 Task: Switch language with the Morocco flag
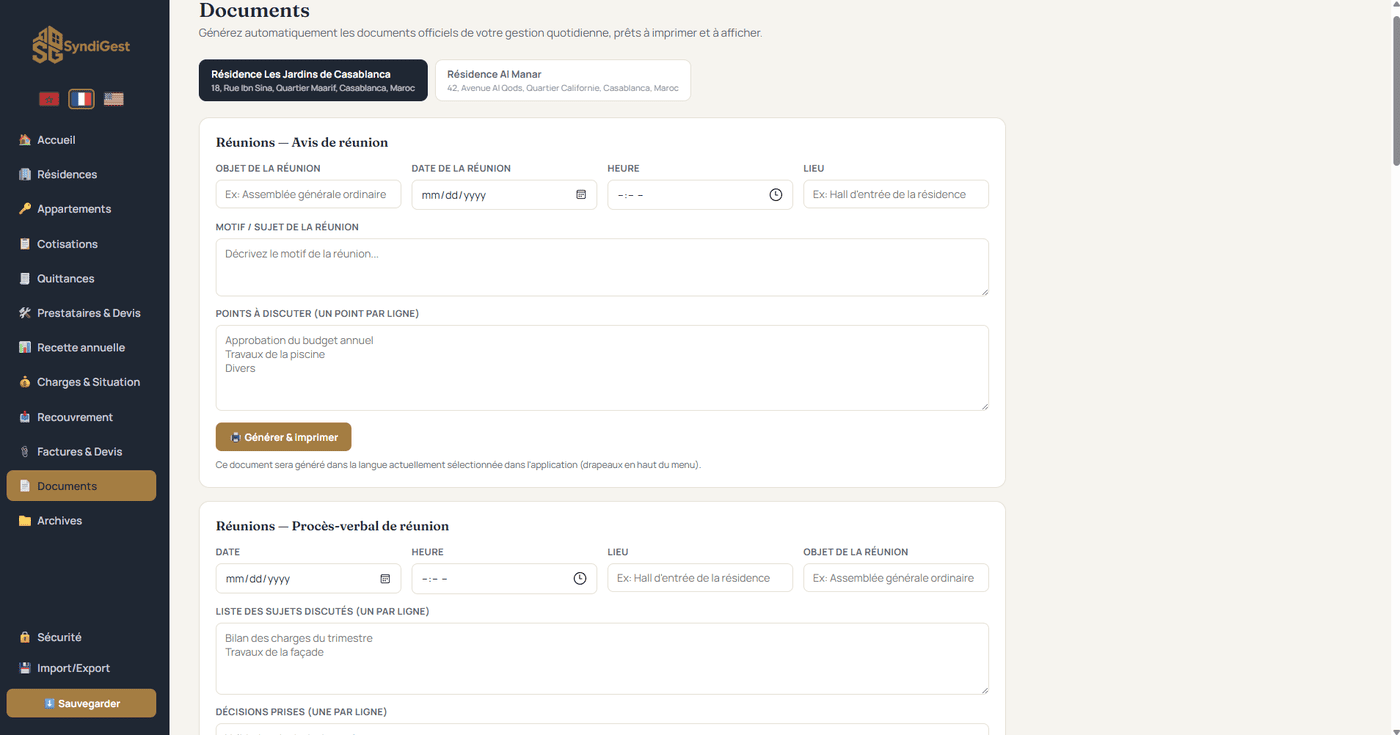[48, 99]
